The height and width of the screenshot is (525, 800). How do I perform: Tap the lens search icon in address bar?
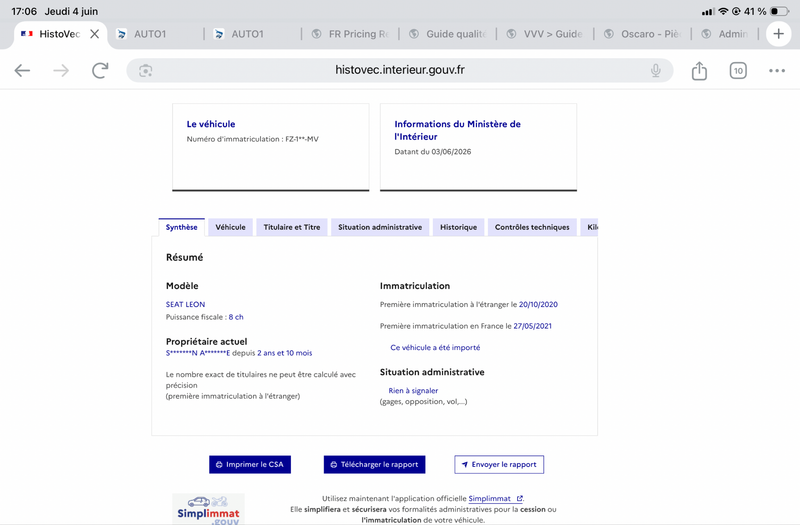pyautogui.click(x=145, y=70)
